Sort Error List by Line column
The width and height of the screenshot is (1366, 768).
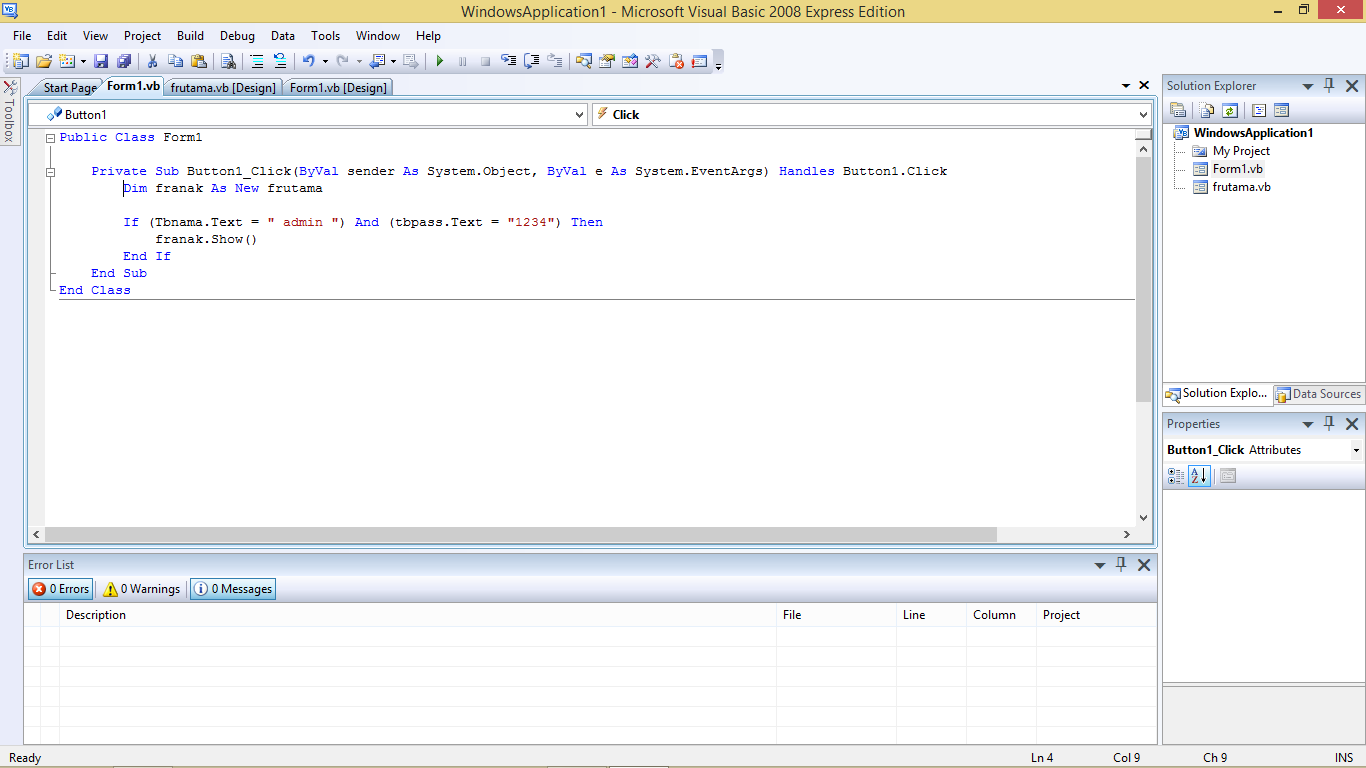tap(931, 615)
